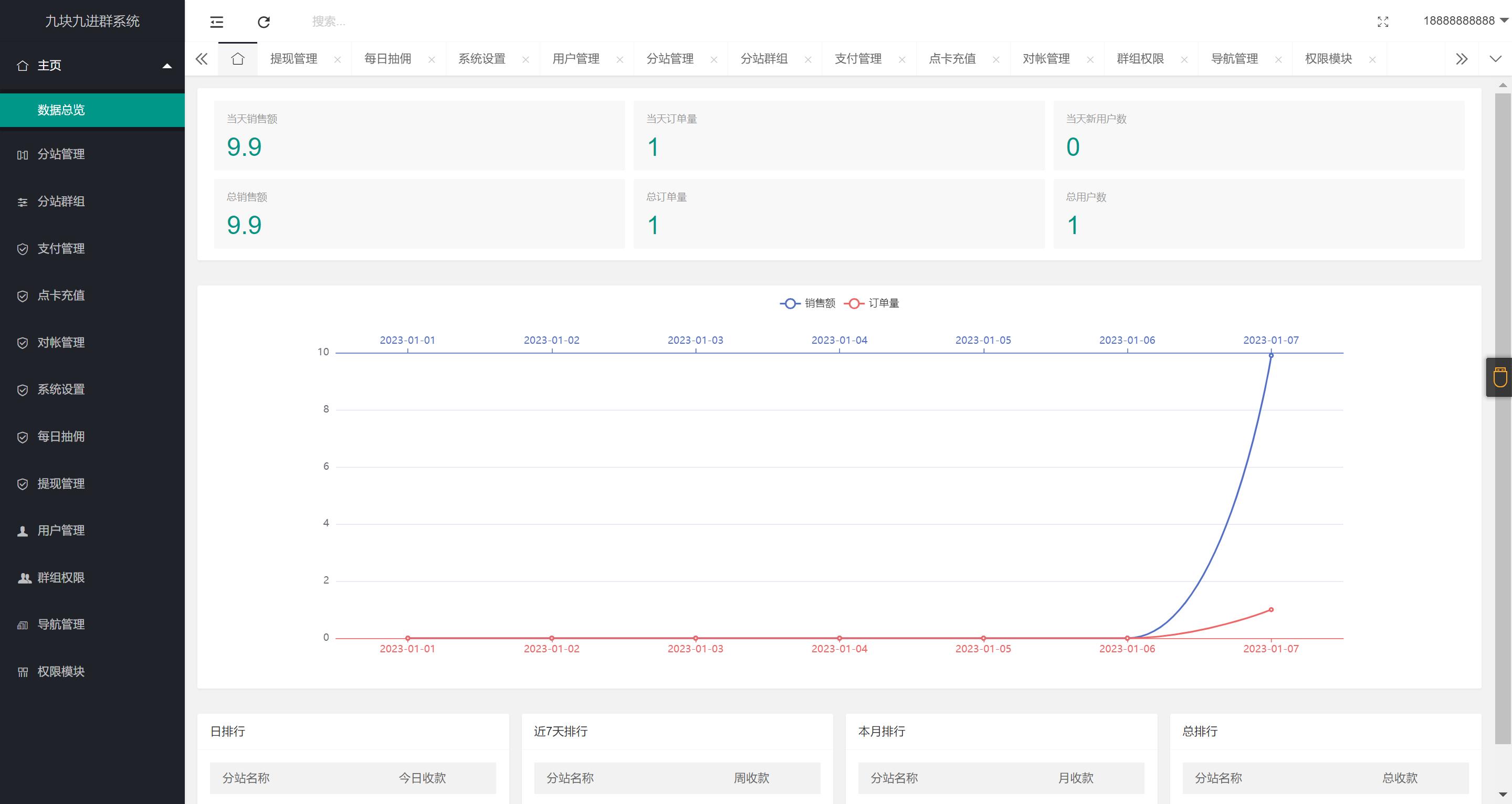Click the sidebar collapse menu icon
The height and width of the screenshot is (804, 1512).
[217, 22]
